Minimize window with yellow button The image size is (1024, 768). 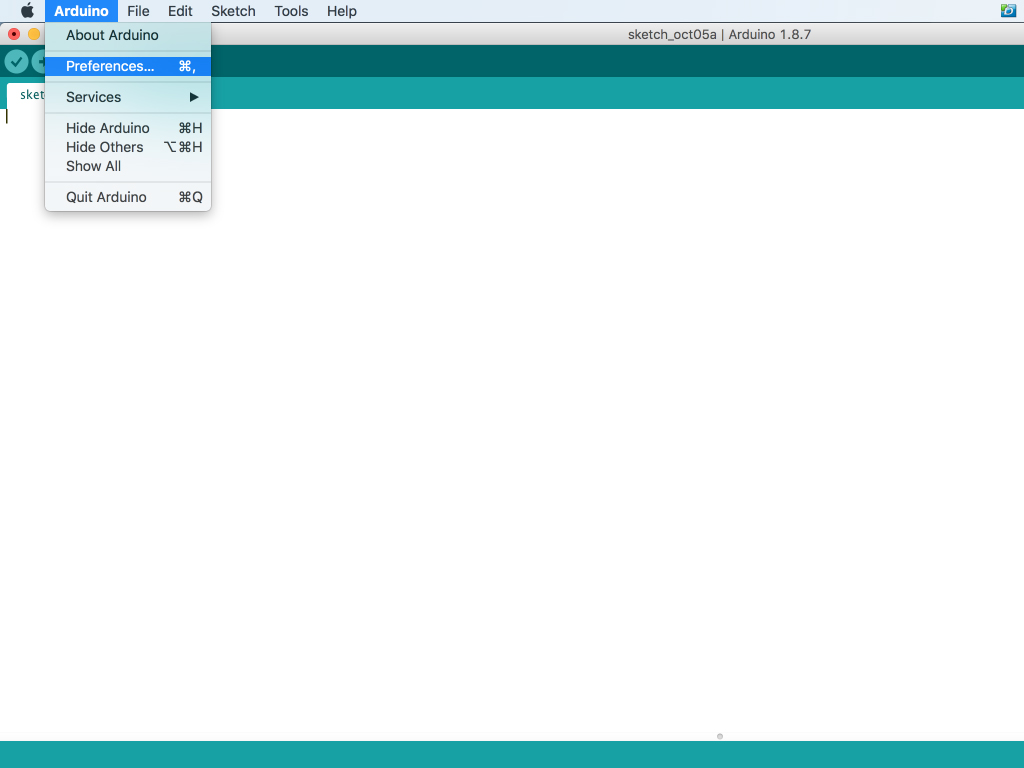coord(34,34)
